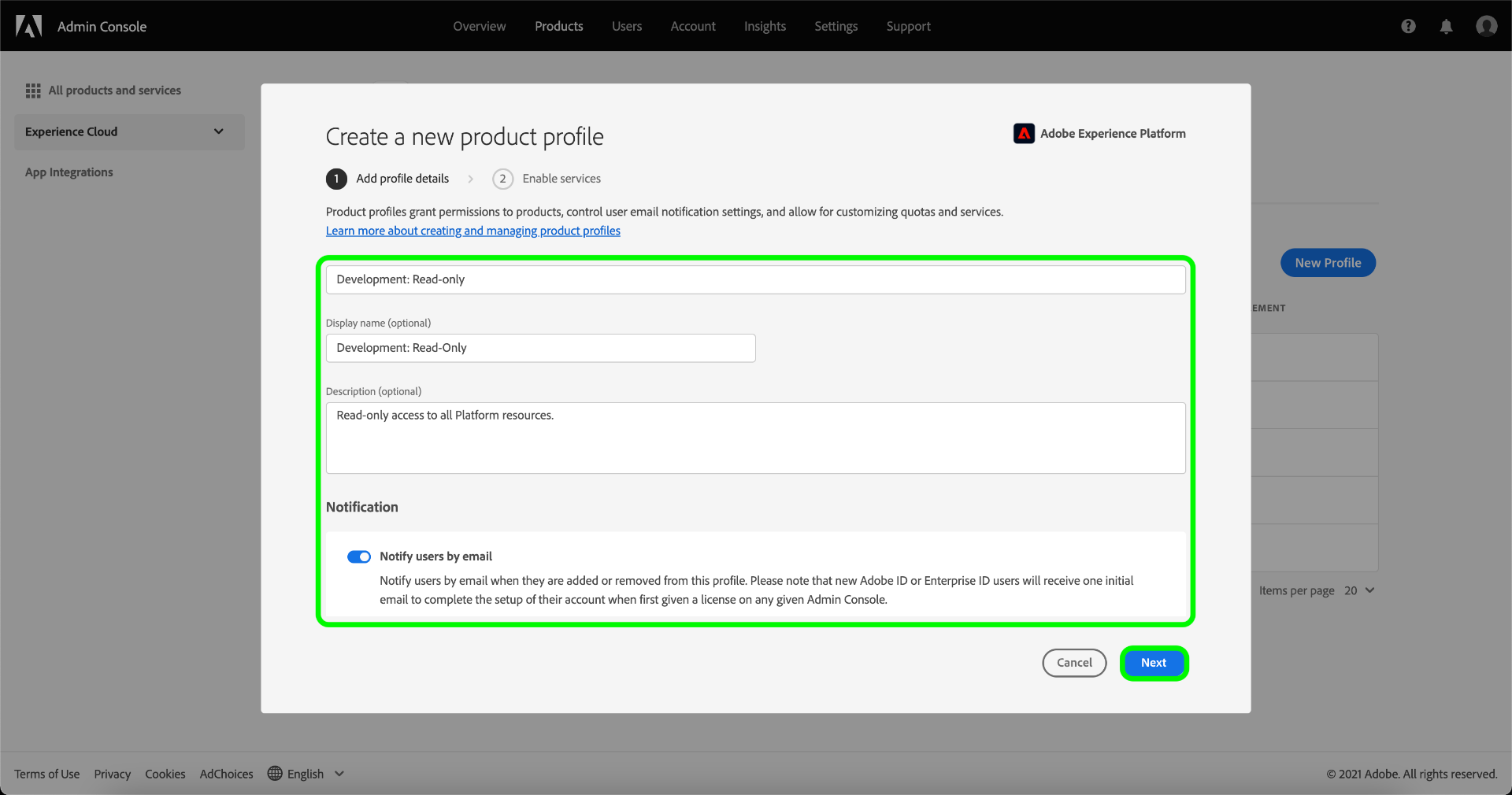Toggle Notify users by email switch
This screenshot has width=1512, height=795.
click(359, 556)
